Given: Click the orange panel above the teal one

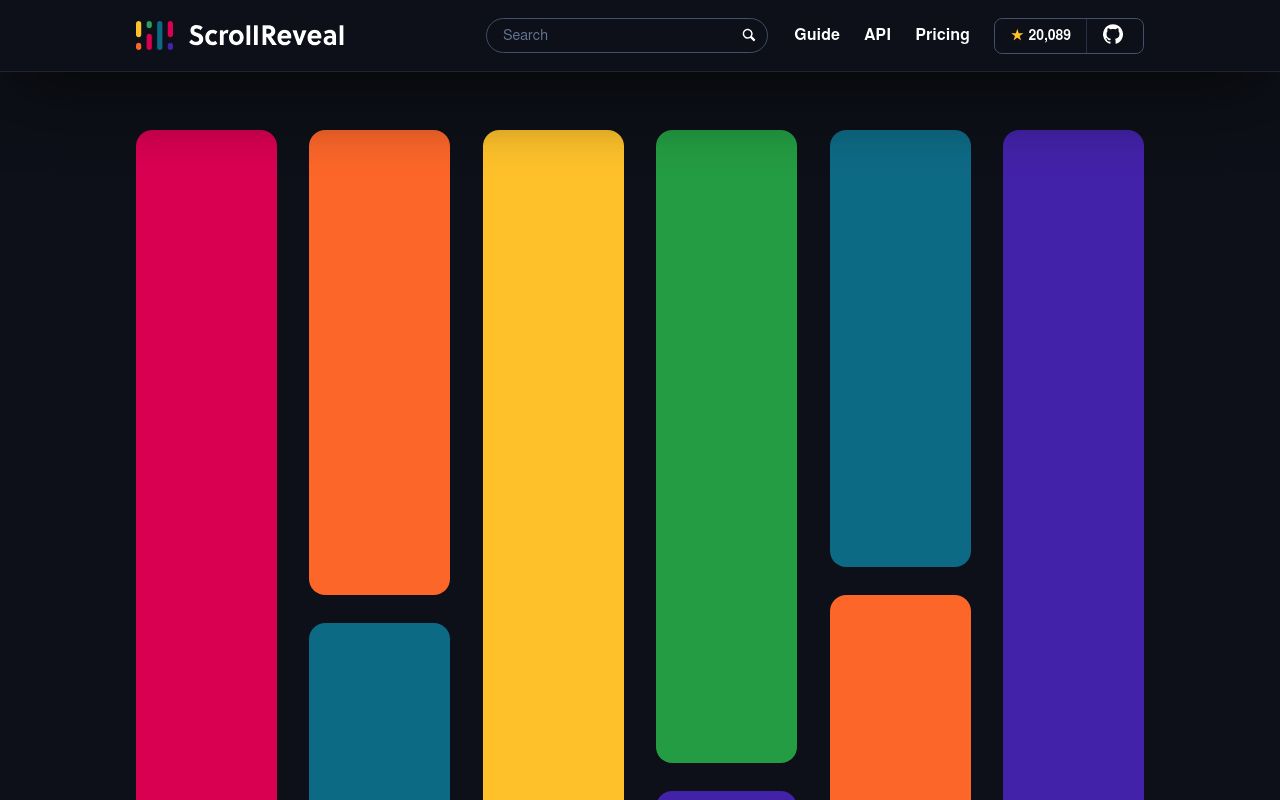Looking at the screenshot, I should (379, 362).
